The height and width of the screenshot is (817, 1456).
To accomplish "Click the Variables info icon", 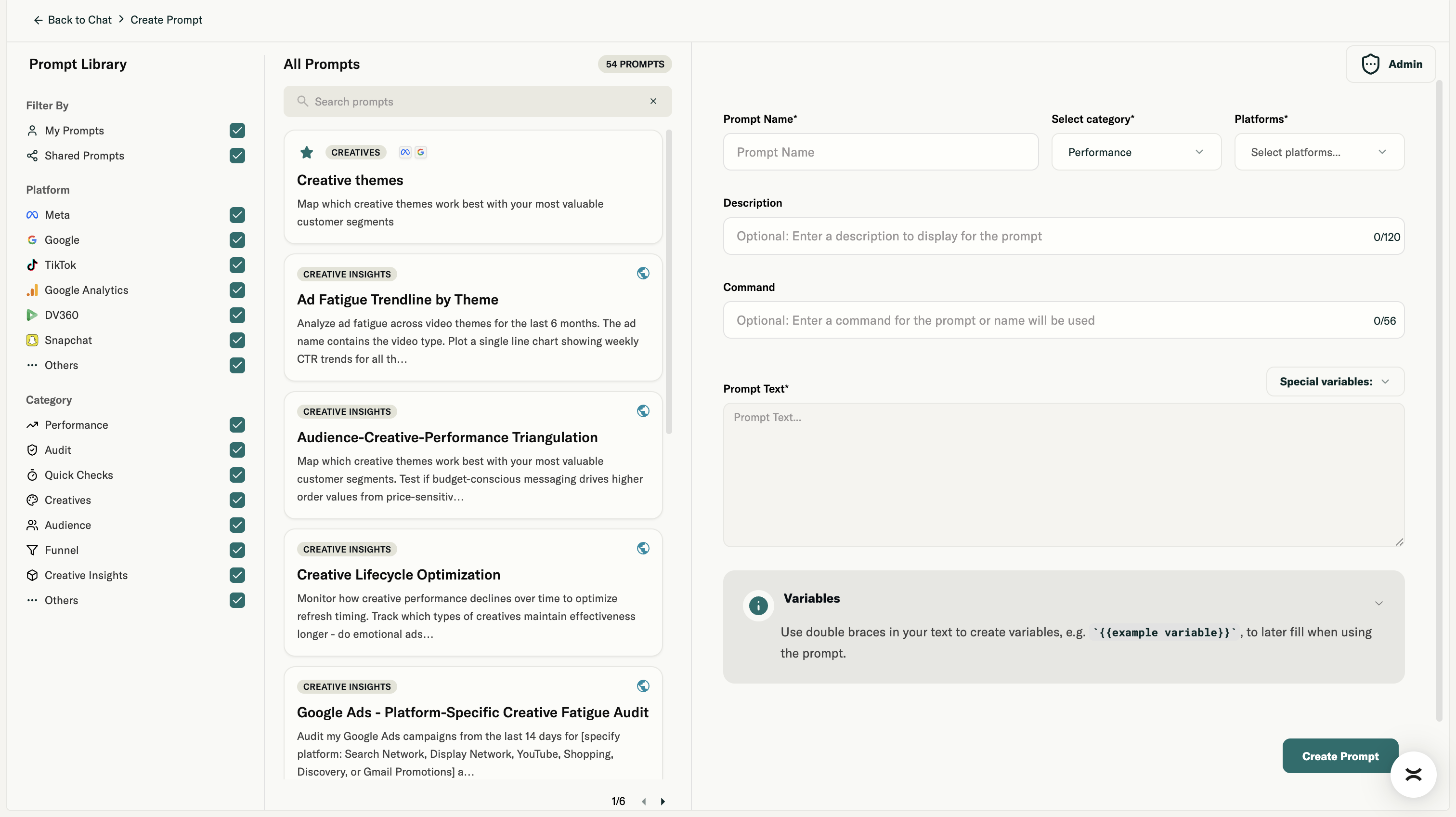I will (x=758, y=606).
